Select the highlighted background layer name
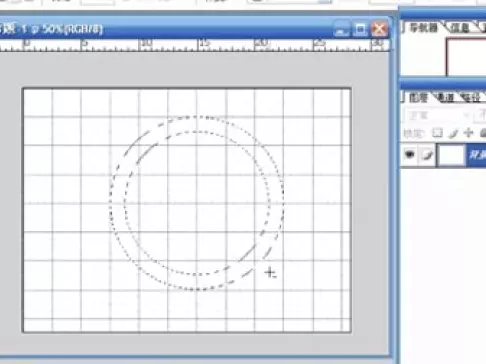The image size is (486, 364). (477, 155)
